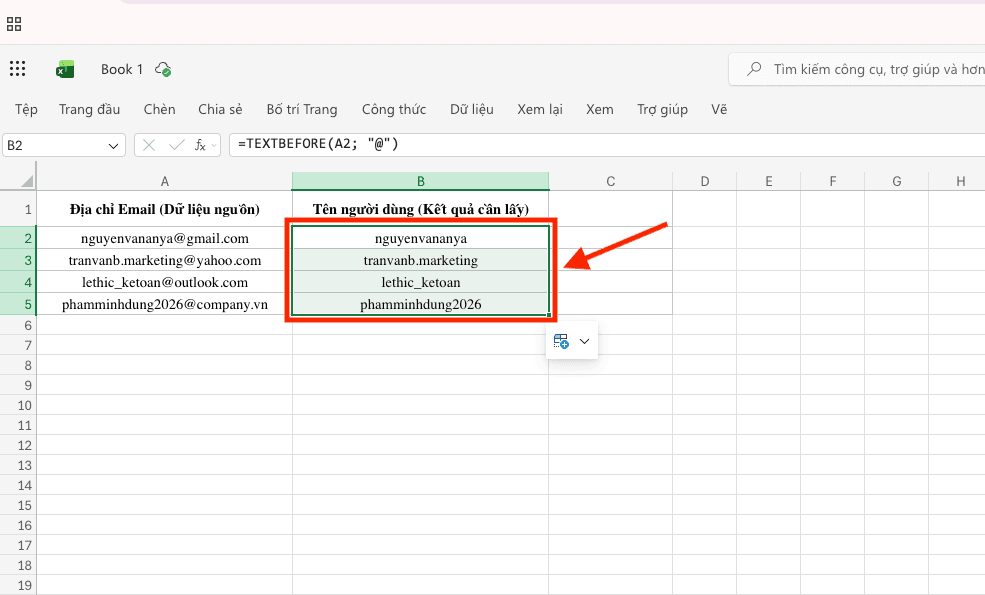Open the Tệp menu

[x=26, y=109]
